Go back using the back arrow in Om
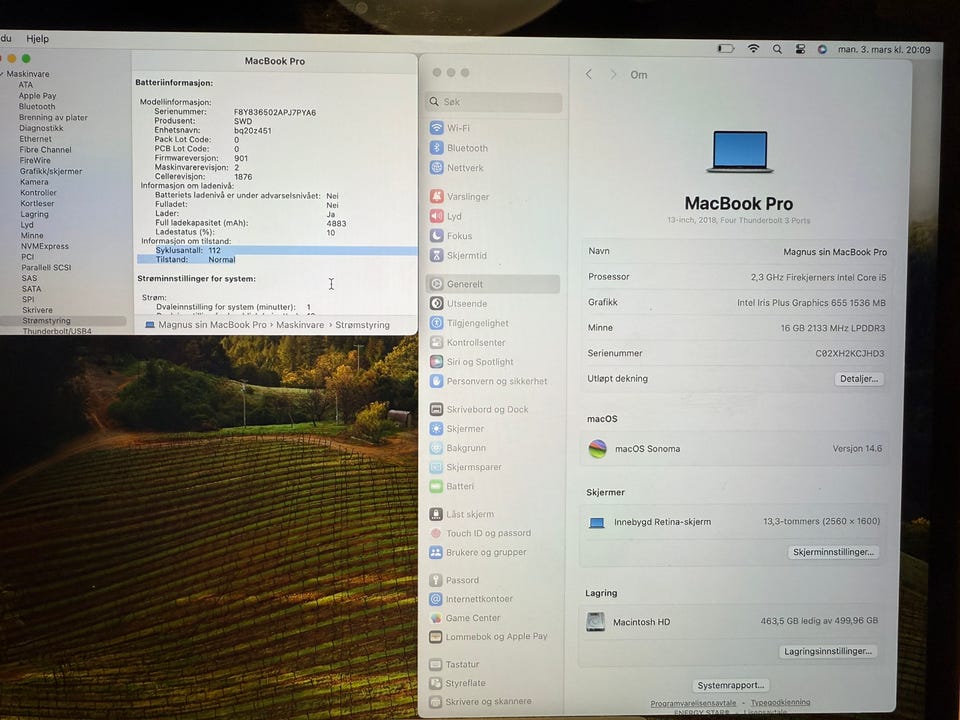Image resolution: width=960 pixels, height=720 pixels. [x=589, y=74]
